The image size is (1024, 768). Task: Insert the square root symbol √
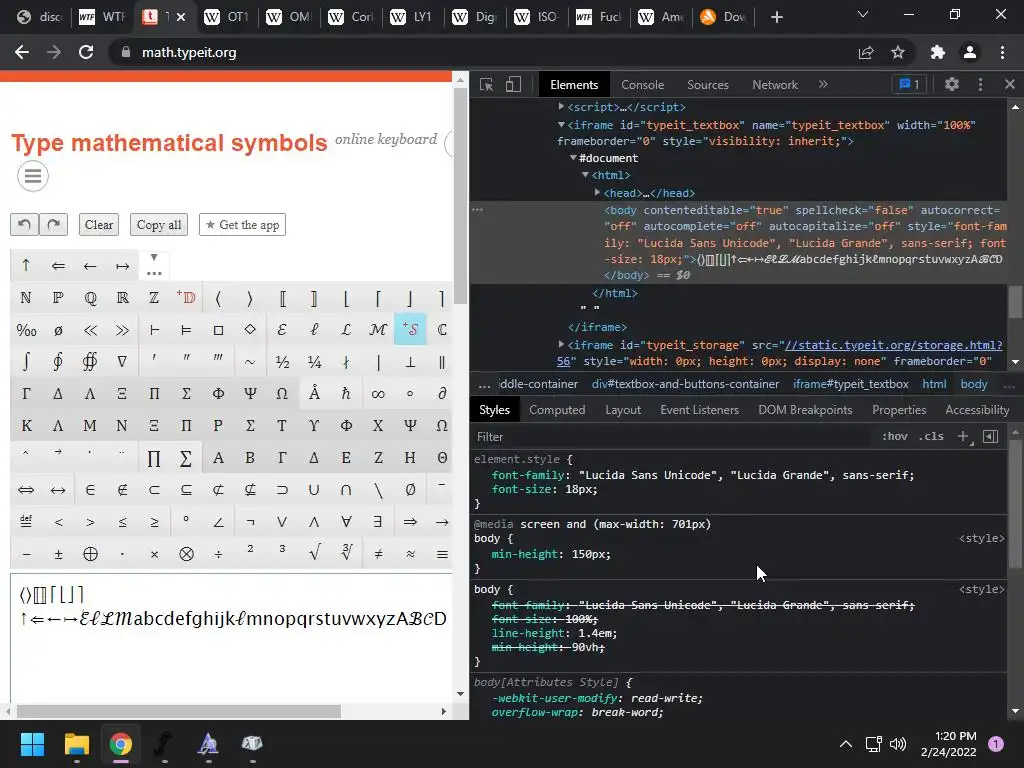click(x=314, y=554)
